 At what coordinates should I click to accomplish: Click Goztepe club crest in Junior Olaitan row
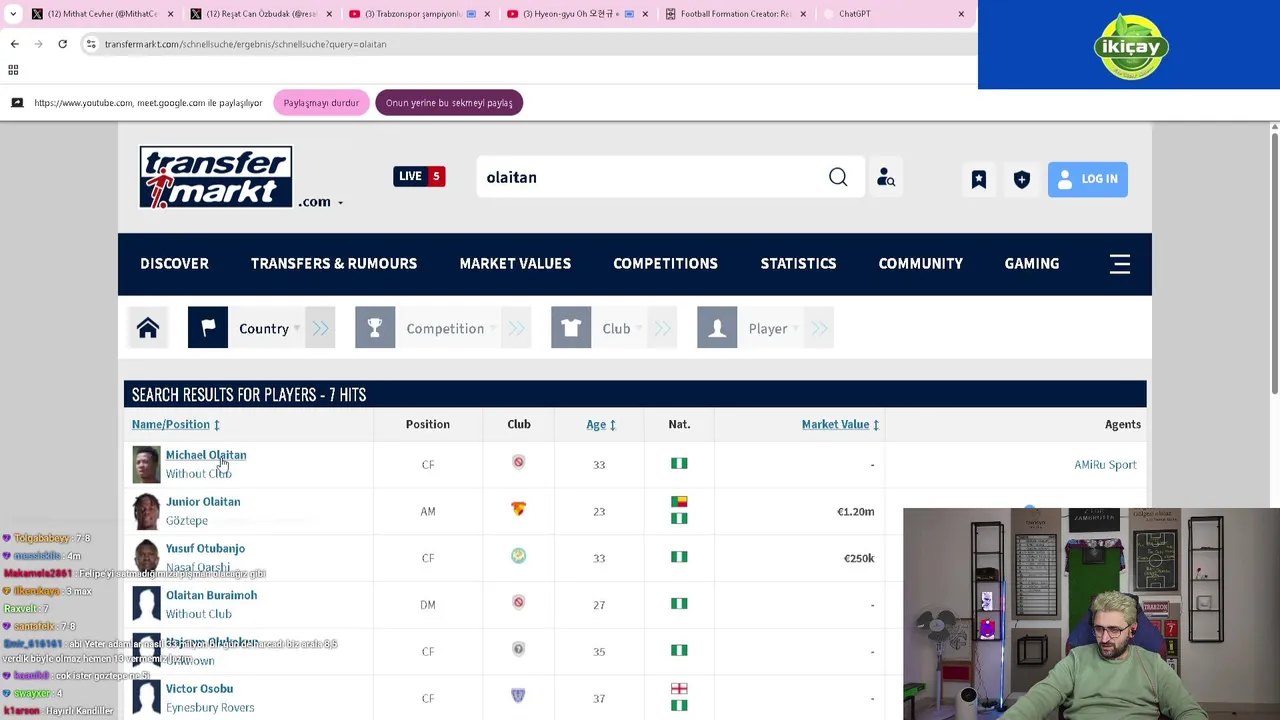pos(518,509)
